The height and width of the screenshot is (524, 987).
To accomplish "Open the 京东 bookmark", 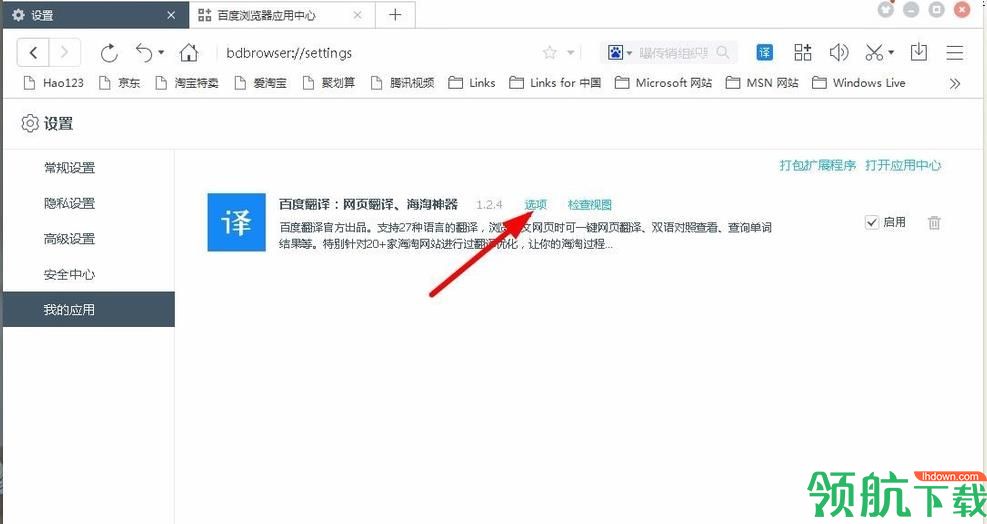I will click(x=120, y=83).
